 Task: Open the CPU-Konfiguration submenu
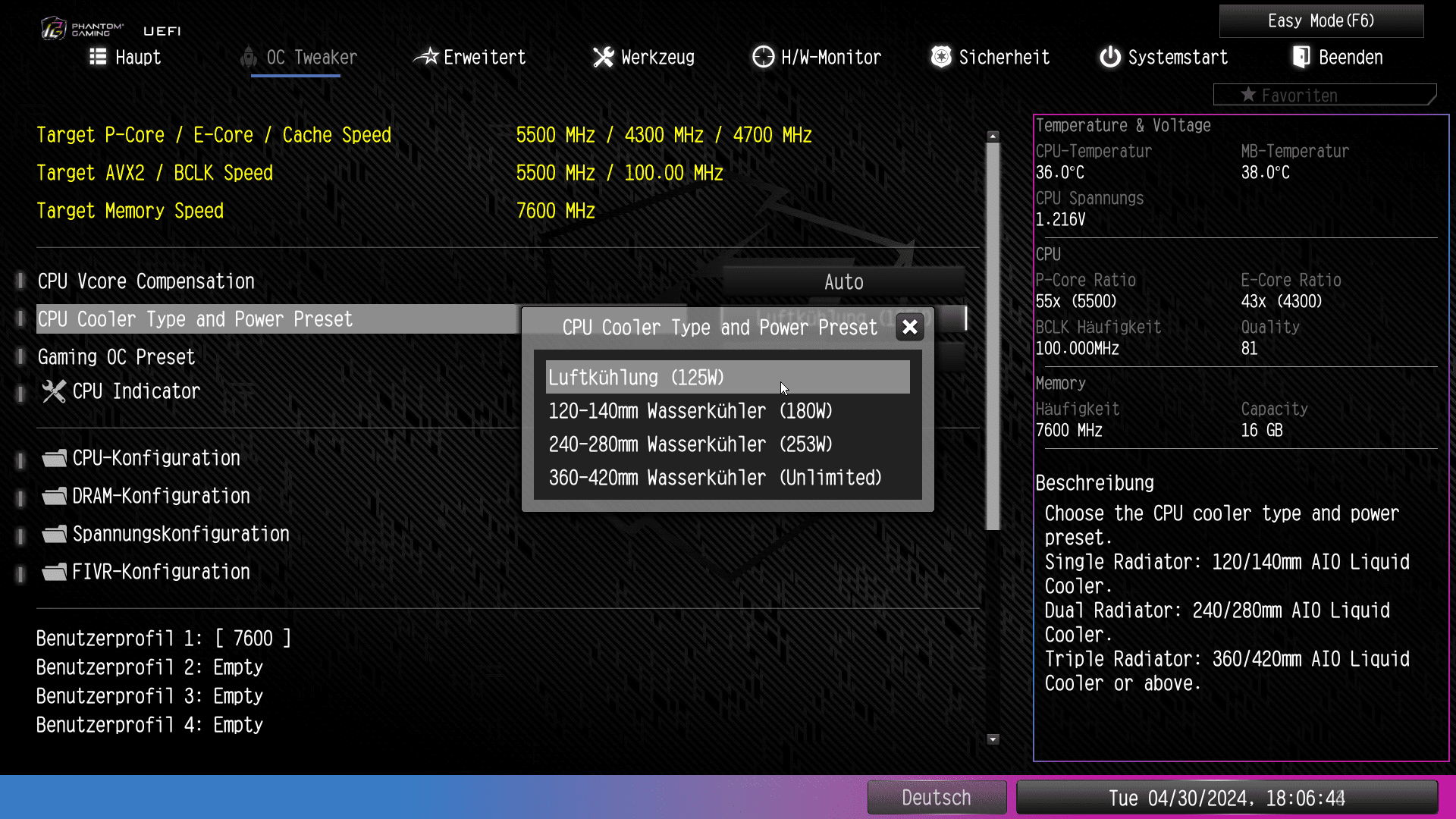click(x=141, y=458)
